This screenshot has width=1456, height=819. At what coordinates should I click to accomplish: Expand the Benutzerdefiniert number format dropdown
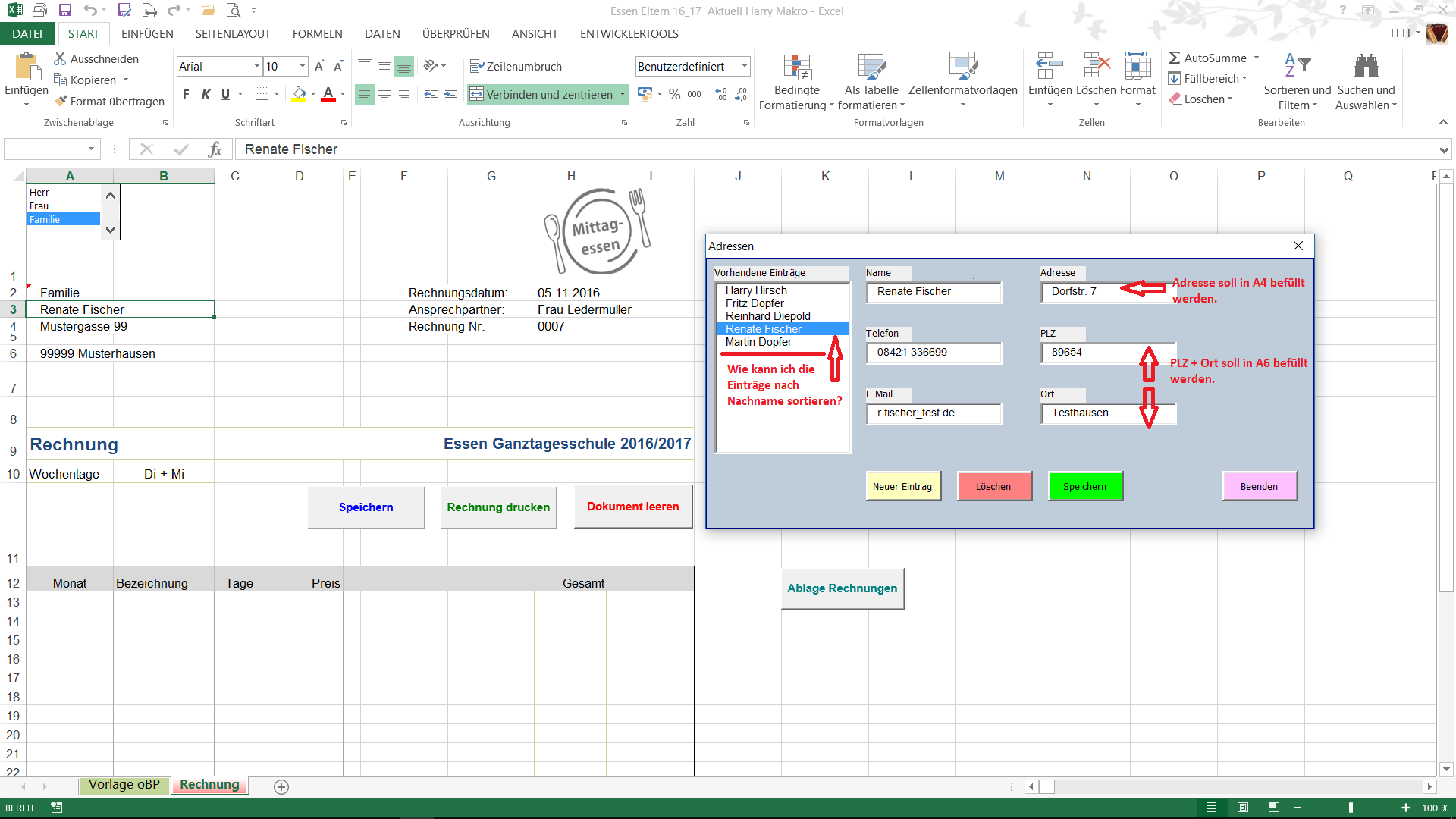click(x=745, y=67)
